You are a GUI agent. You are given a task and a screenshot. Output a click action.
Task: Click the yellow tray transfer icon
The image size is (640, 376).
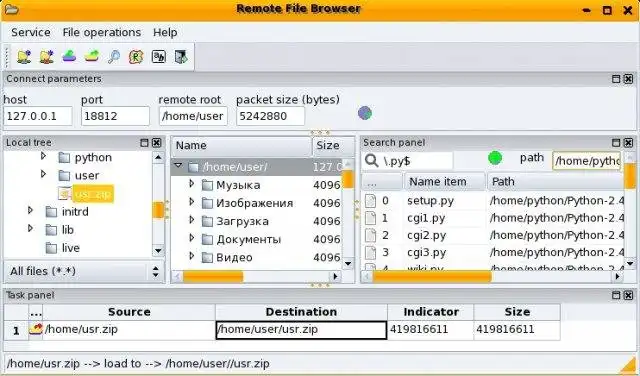tap(91, 57)
